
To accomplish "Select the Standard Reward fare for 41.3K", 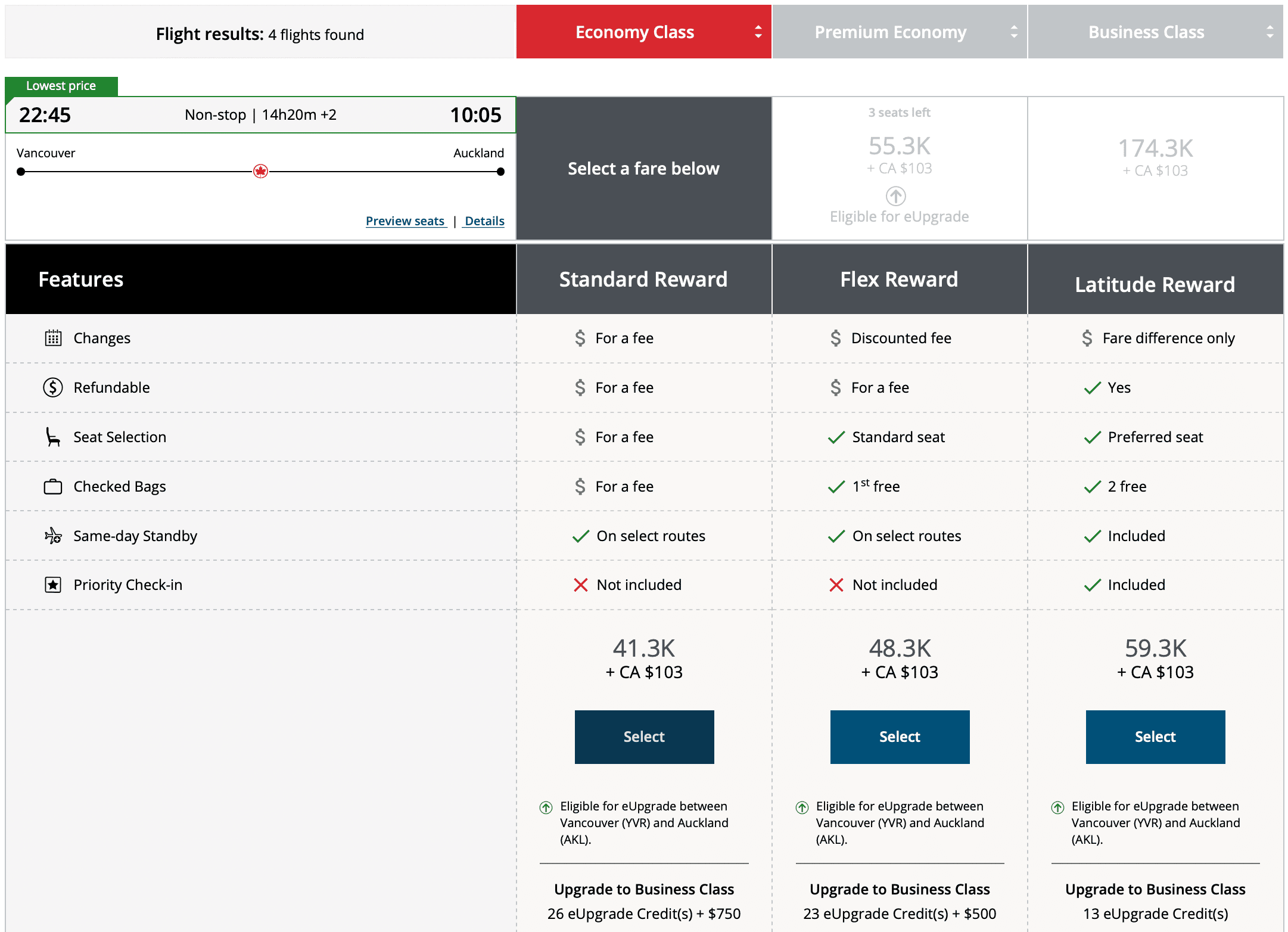I will pos(644,737).
